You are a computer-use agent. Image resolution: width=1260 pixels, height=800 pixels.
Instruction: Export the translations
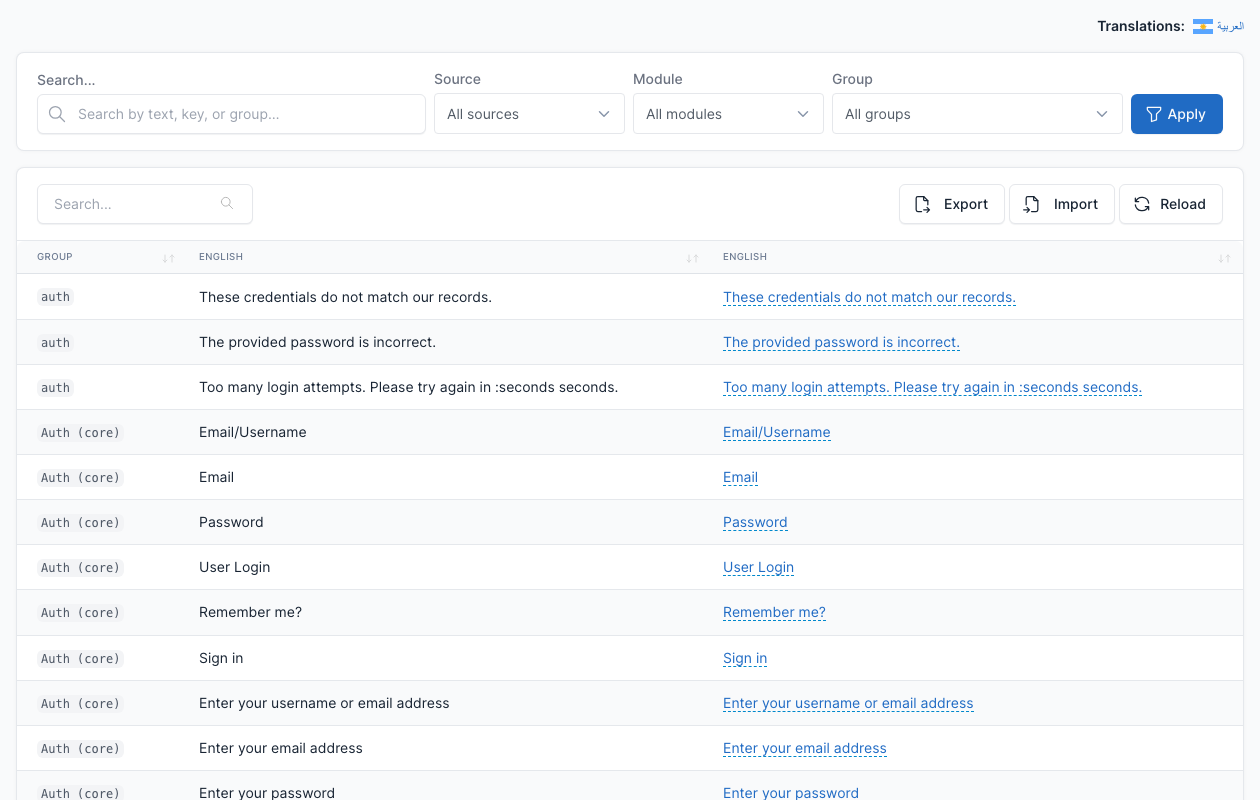(x=952, y=204)
